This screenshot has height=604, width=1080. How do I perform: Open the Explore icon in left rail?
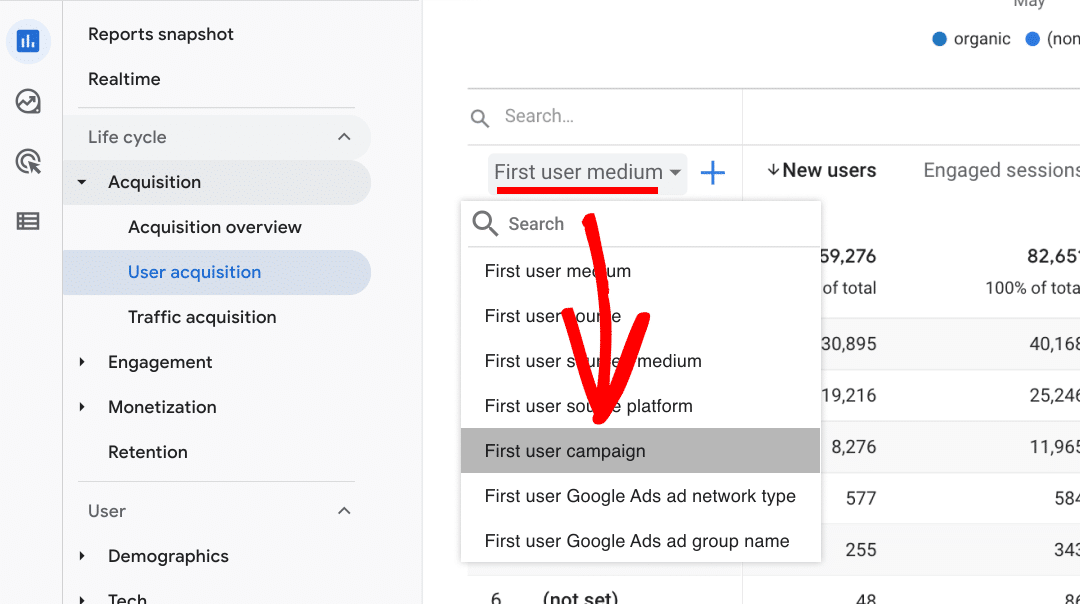point(28,101)
